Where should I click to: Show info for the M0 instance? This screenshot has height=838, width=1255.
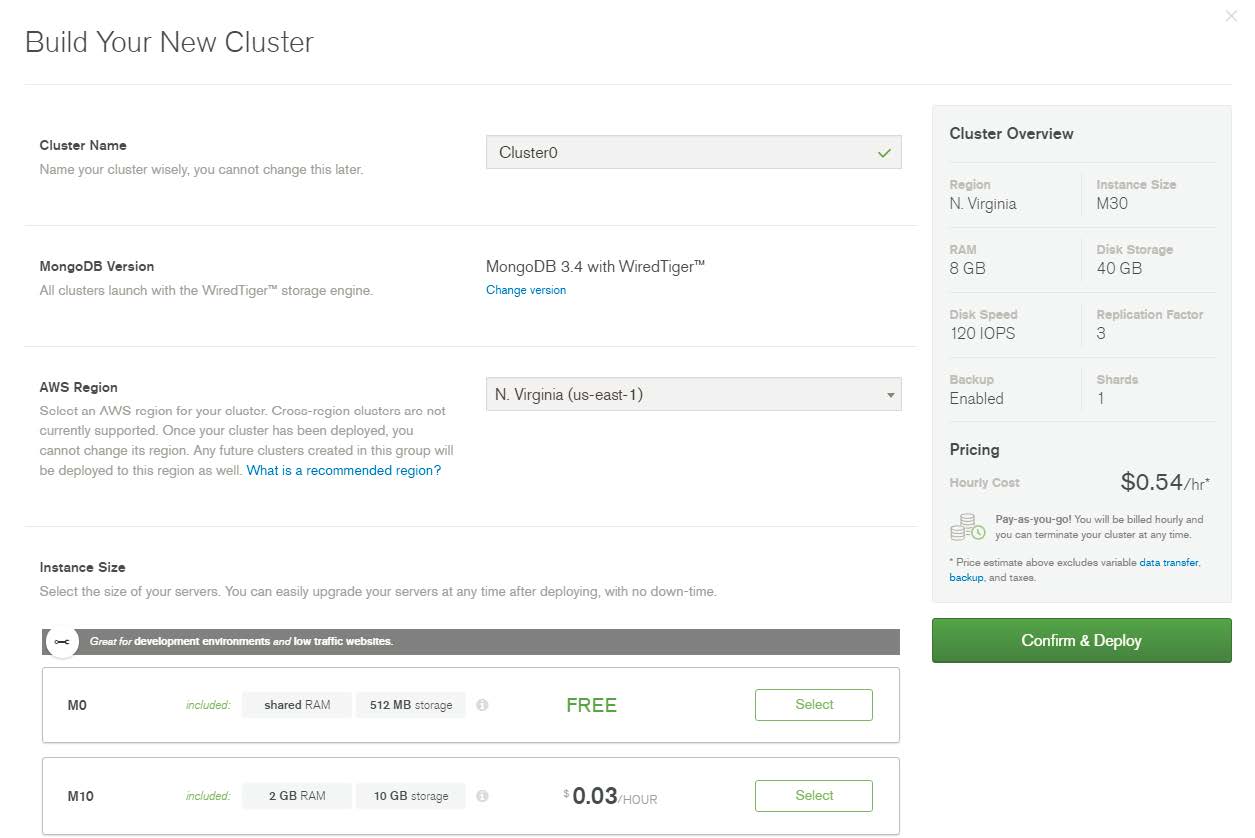click(482, 705)
